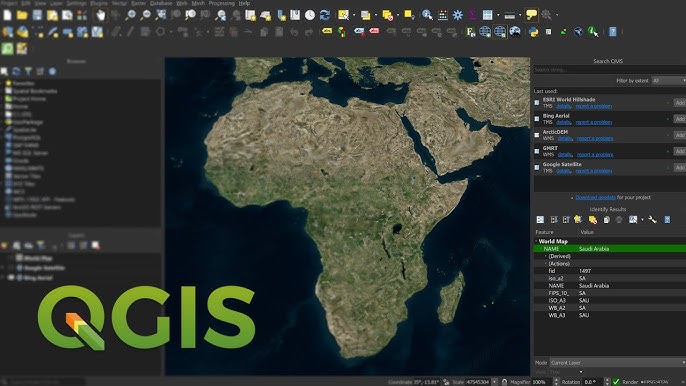686x386 pixels.
Task: Toggle the lock scale icon in status bar
Action: [504, 382]
